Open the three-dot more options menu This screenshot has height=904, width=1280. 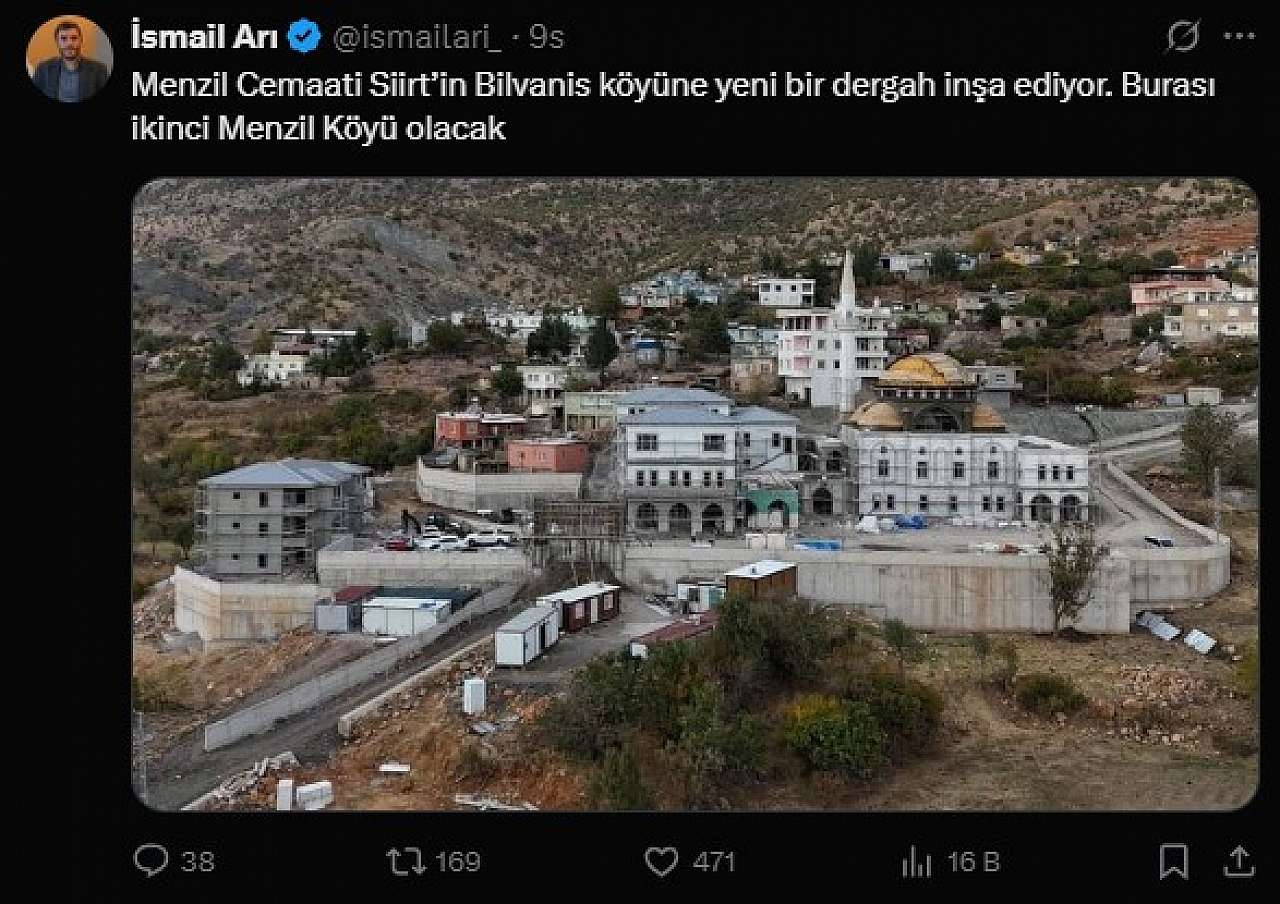click(x=1239, y=37)
